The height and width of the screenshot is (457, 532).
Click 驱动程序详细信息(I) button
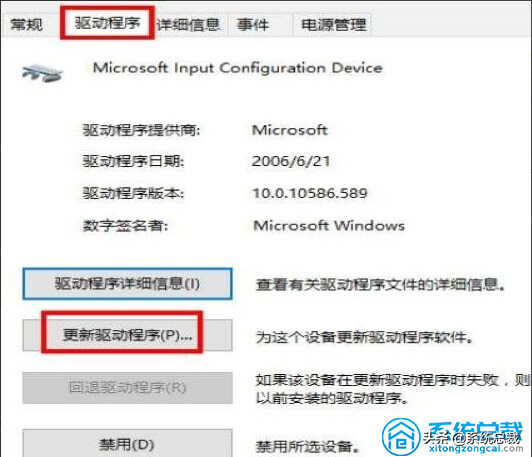[x=128, y=284]
